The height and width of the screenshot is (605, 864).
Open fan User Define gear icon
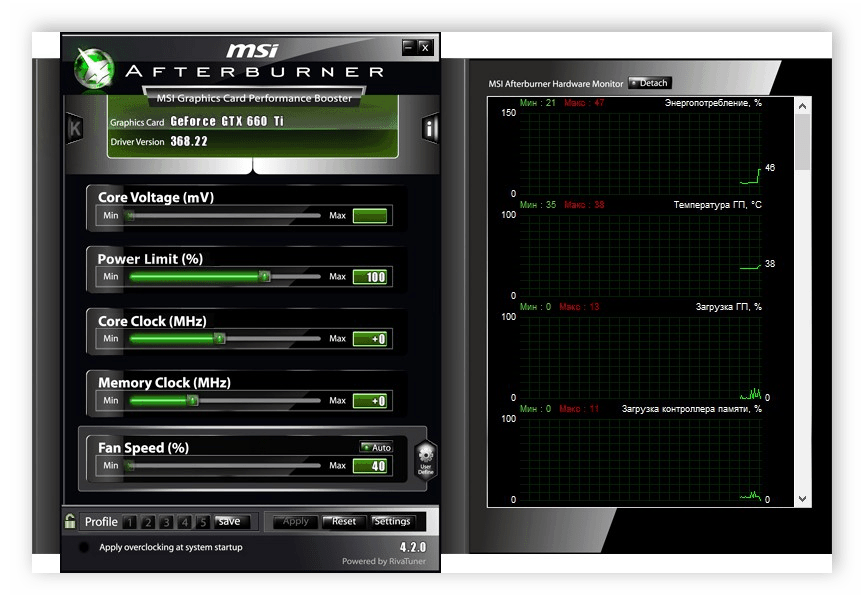point(426,461)
